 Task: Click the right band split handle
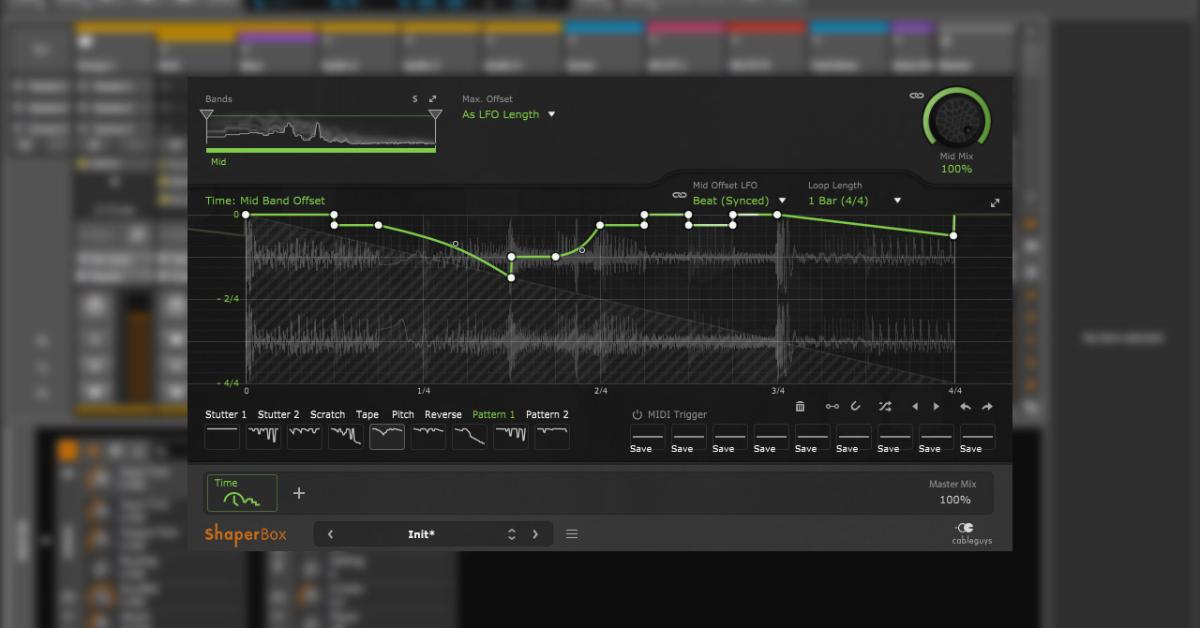click(435, 117)
